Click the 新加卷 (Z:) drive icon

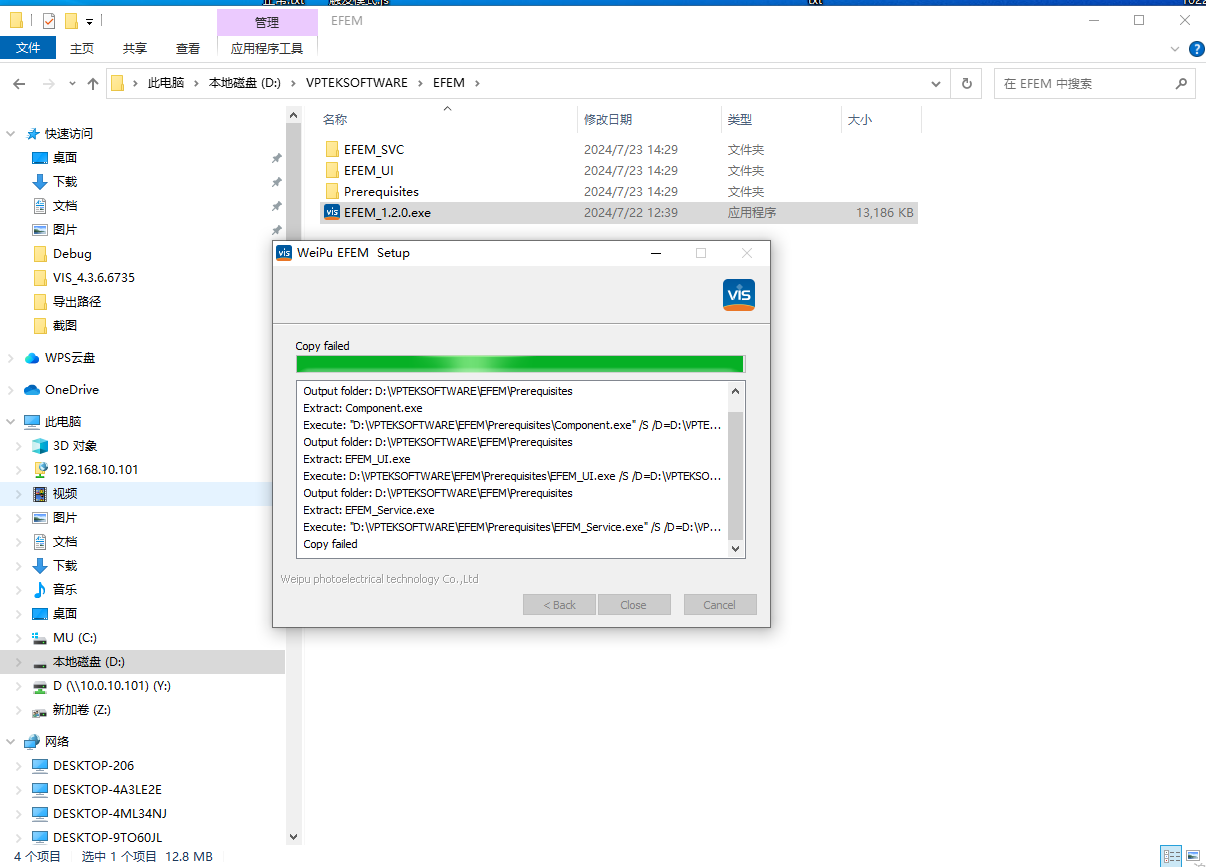40,710
